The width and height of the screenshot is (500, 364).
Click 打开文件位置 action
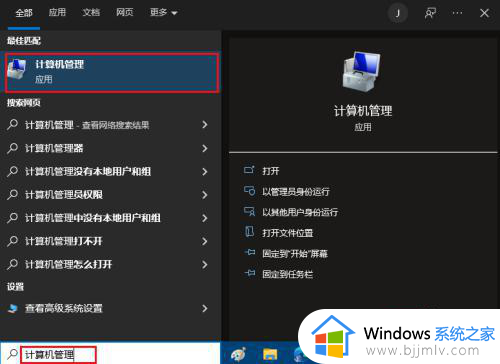(x=287, y=233)
